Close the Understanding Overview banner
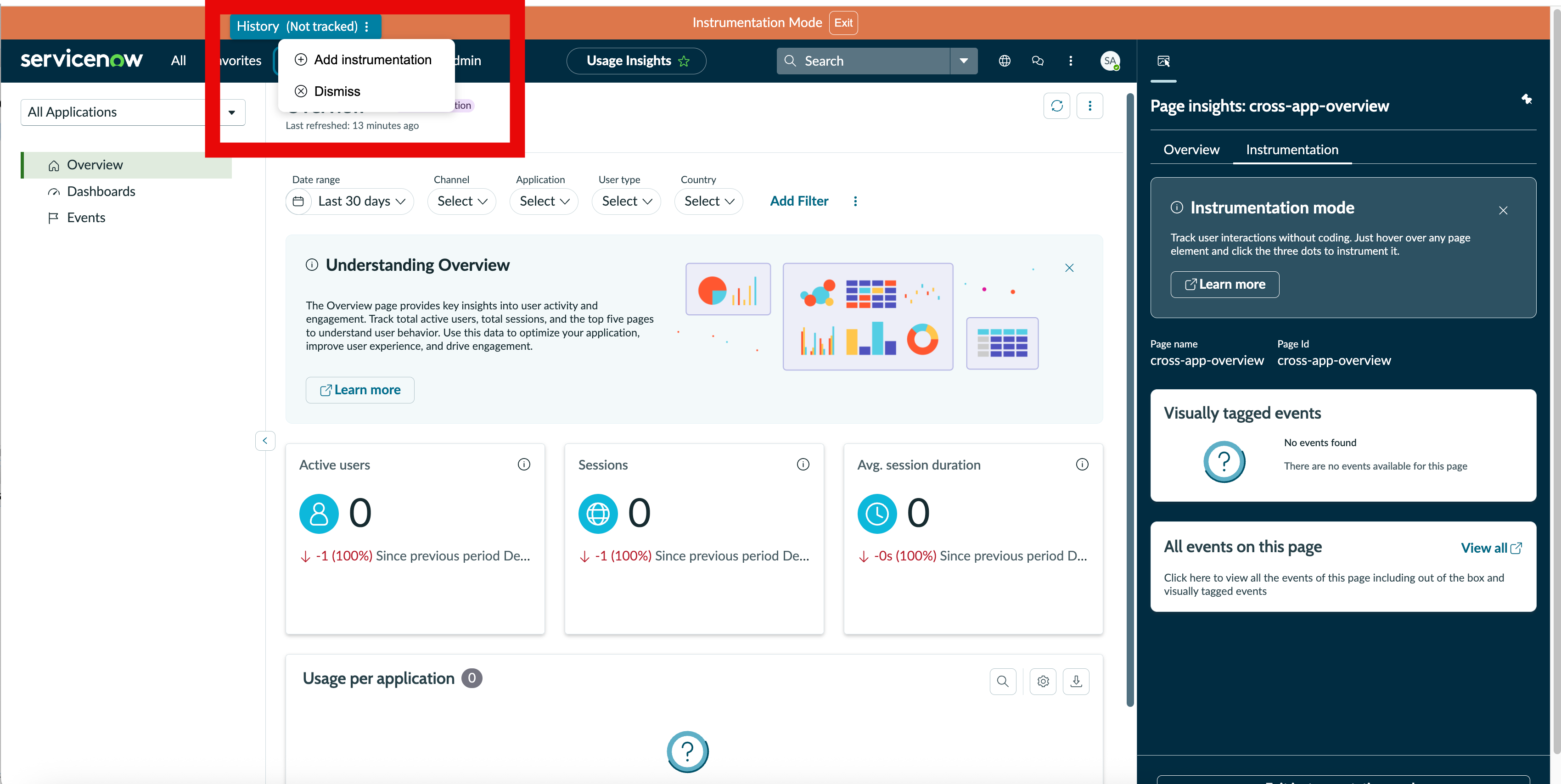The height and width of the screenshot is (784, 1561). coord(1070,268)
